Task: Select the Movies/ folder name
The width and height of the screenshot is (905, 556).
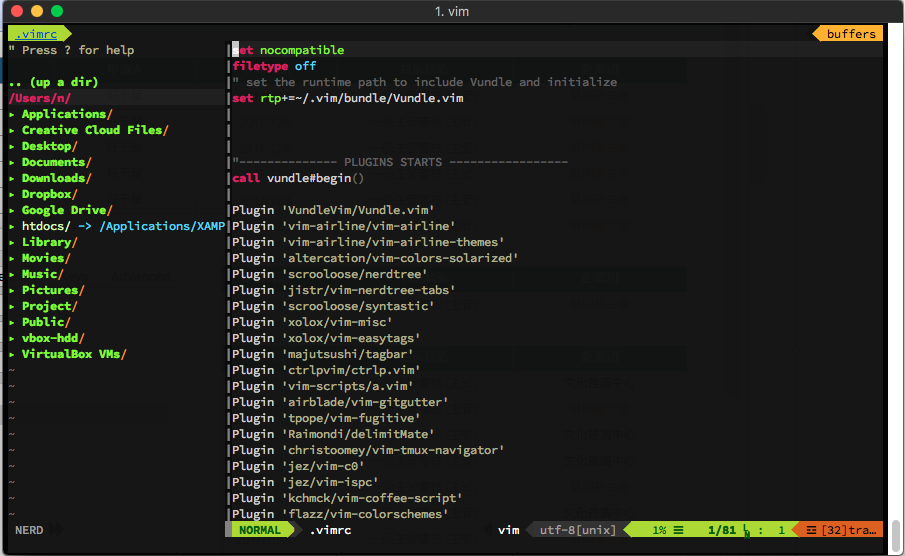Action: pos(46,258)
